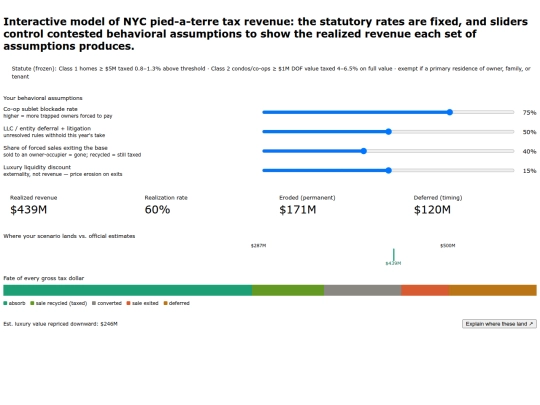Click the $500M official estimate label
This screenshot has width=540, height=405.
click(448, 246)
